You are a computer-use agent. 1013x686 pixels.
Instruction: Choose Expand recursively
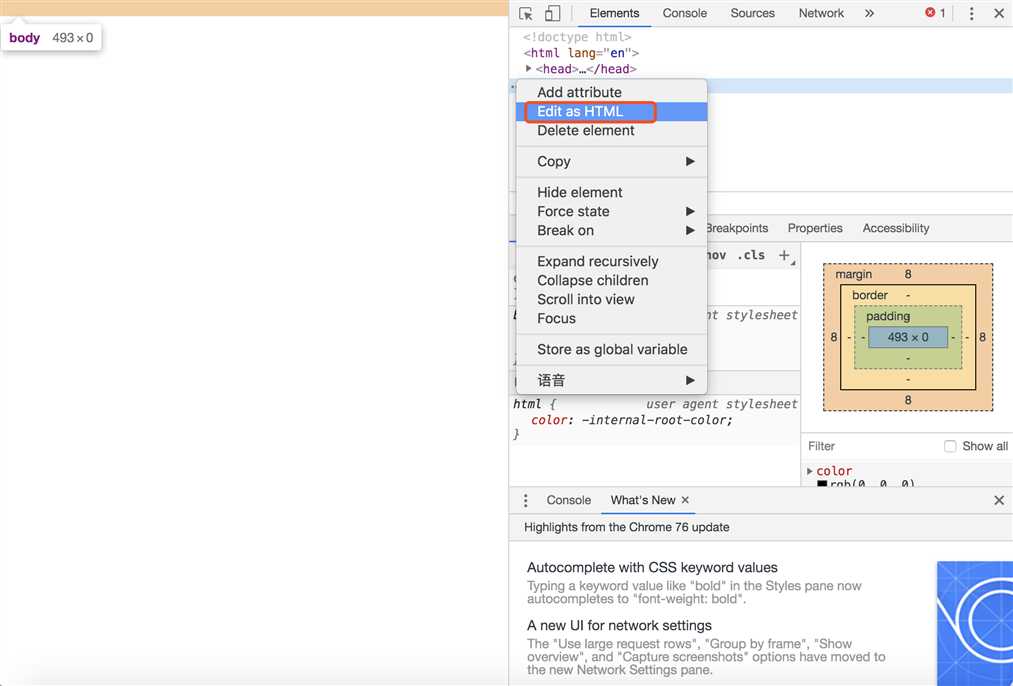[611, 262]
